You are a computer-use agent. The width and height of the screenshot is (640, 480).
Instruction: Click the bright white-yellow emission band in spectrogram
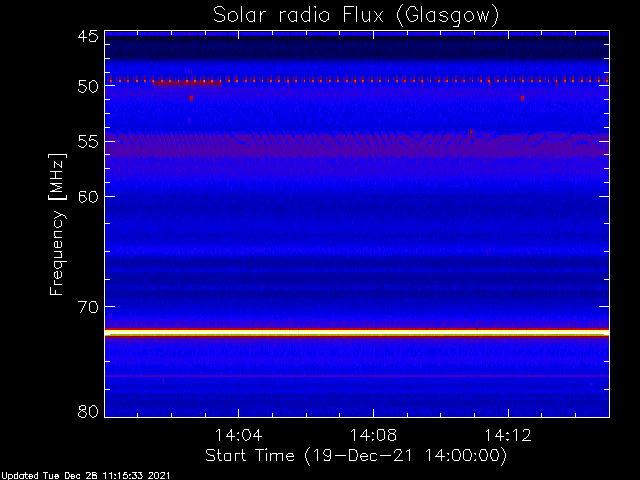coord(357,333)
